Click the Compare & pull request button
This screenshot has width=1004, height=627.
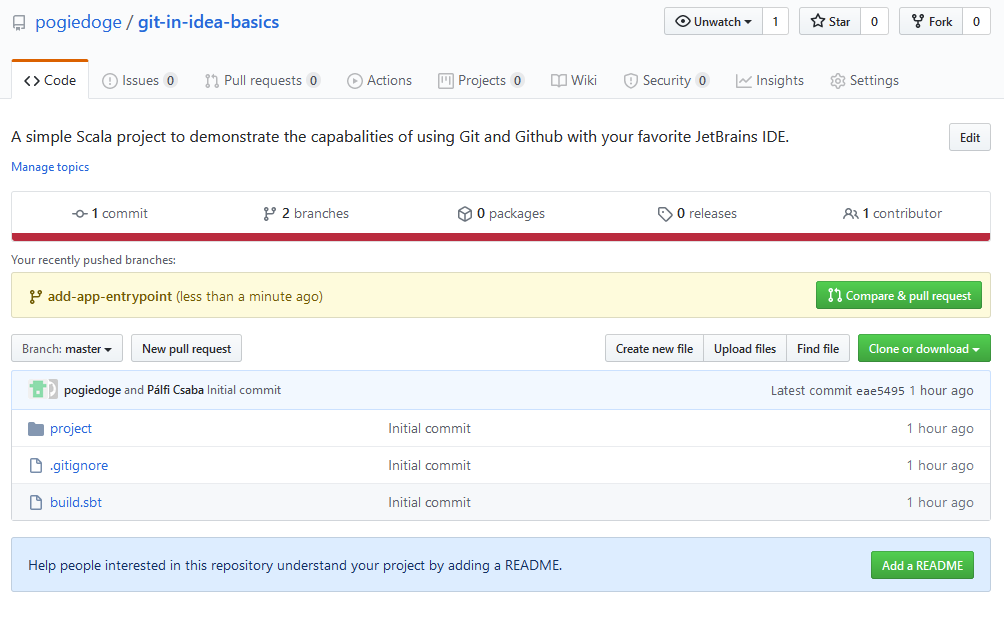(x=898, y=295)
